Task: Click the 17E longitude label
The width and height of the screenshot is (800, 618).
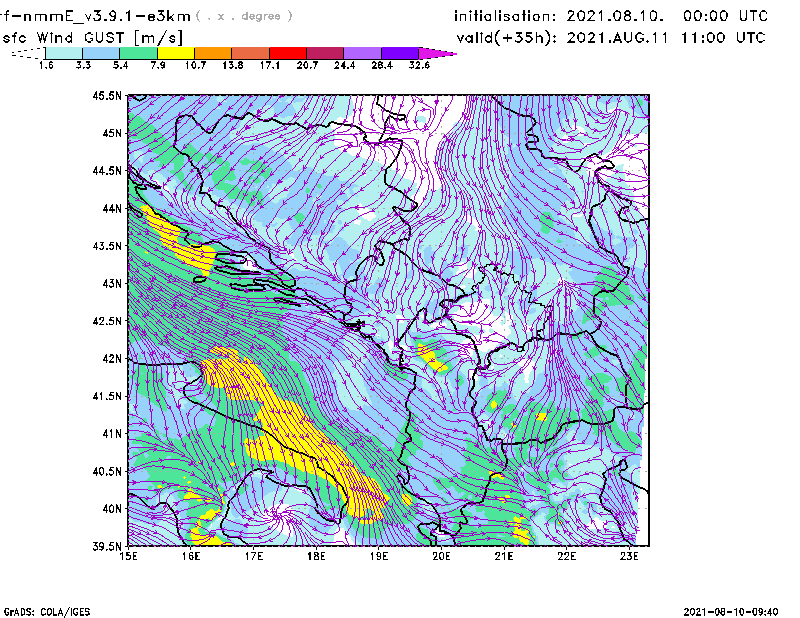Action: coord(254,556)
